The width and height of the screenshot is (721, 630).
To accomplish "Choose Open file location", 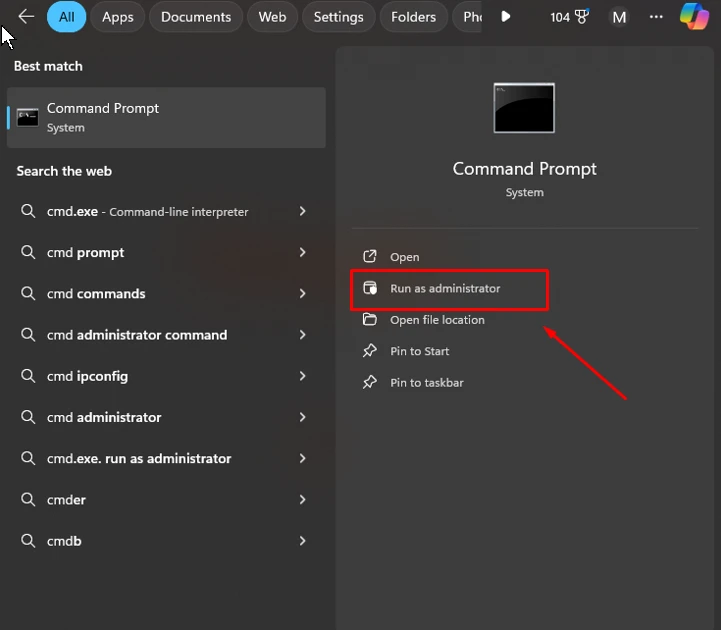I will click(x=525, y=320).
